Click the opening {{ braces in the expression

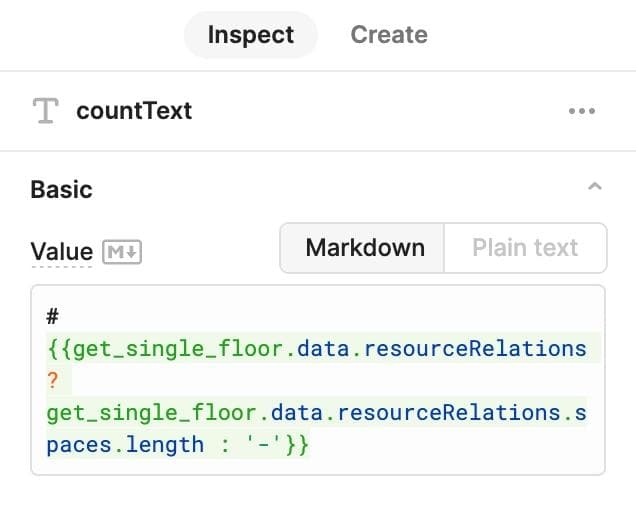point(58,348)
